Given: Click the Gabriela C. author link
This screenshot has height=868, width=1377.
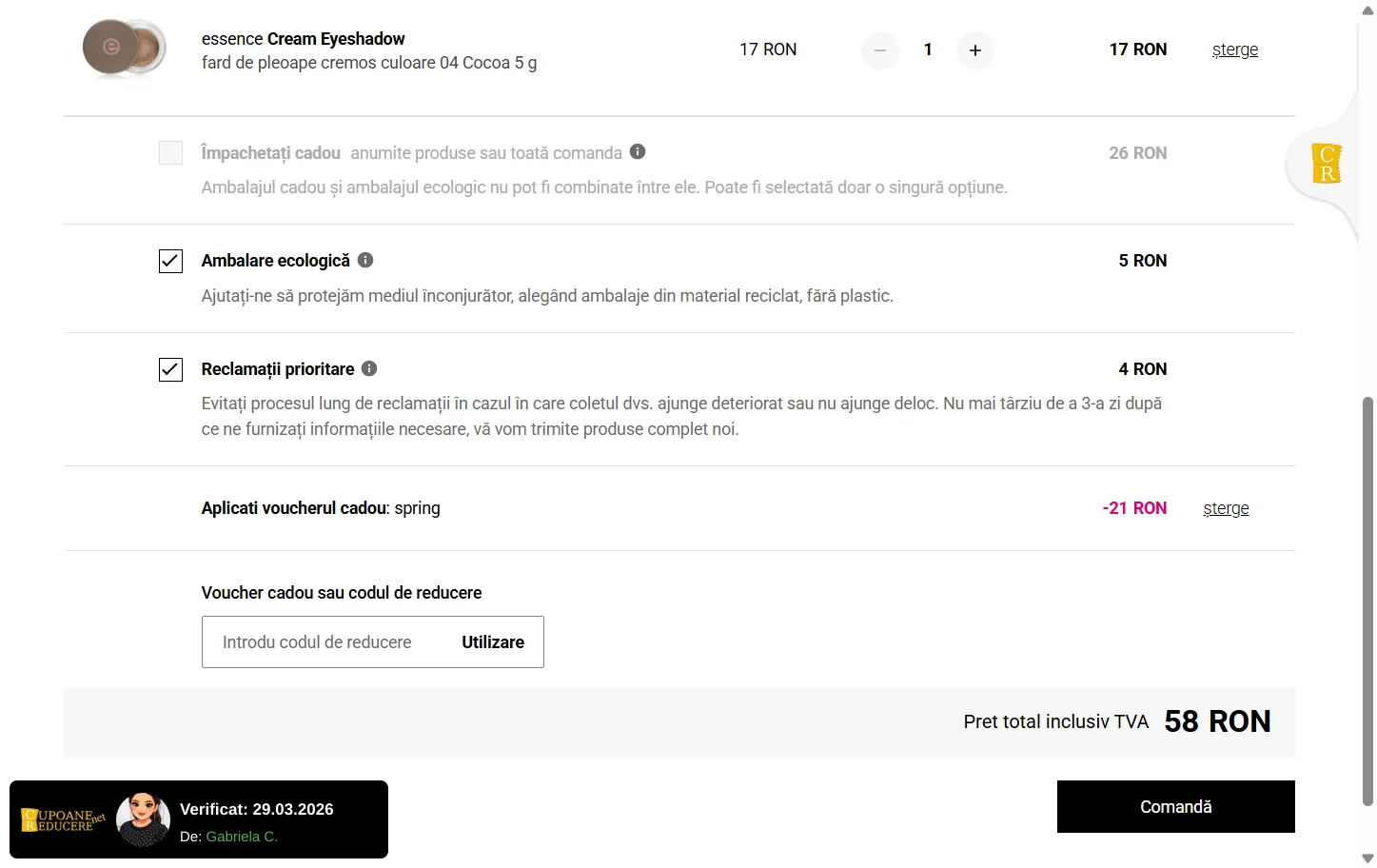Looking at the screenshot, I should tap(242, 837).
